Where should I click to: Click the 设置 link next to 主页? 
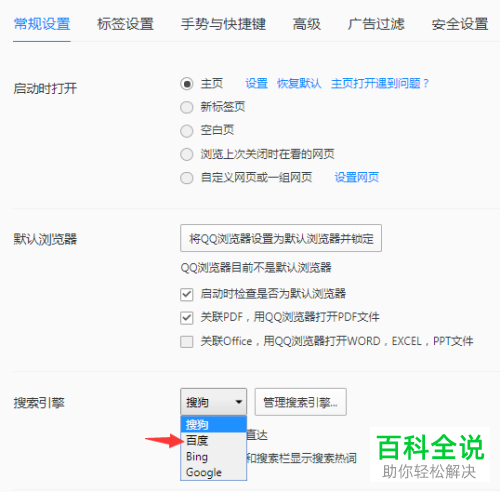coord(257,83)
